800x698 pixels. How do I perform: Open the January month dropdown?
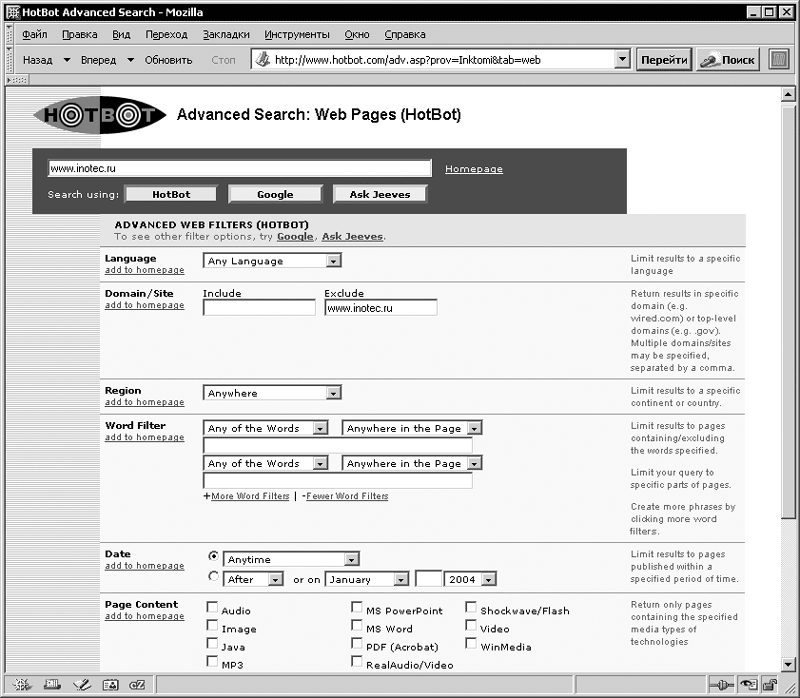(x=367, y=579)
